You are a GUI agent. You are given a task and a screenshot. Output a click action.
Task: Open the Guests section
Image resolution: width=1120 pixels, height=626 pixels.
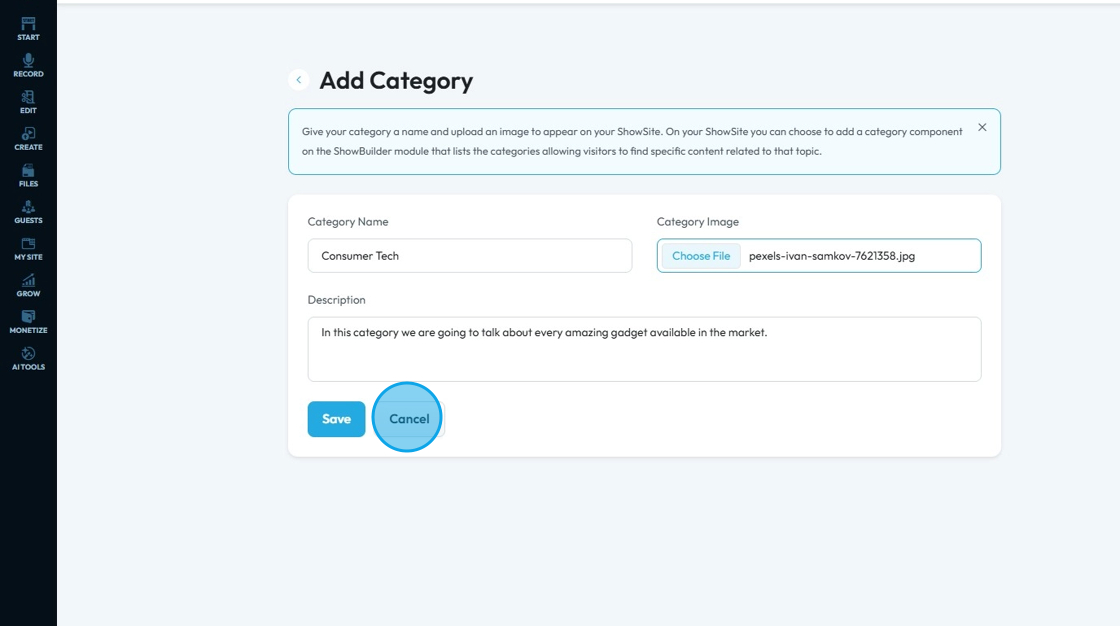(28, 212)
